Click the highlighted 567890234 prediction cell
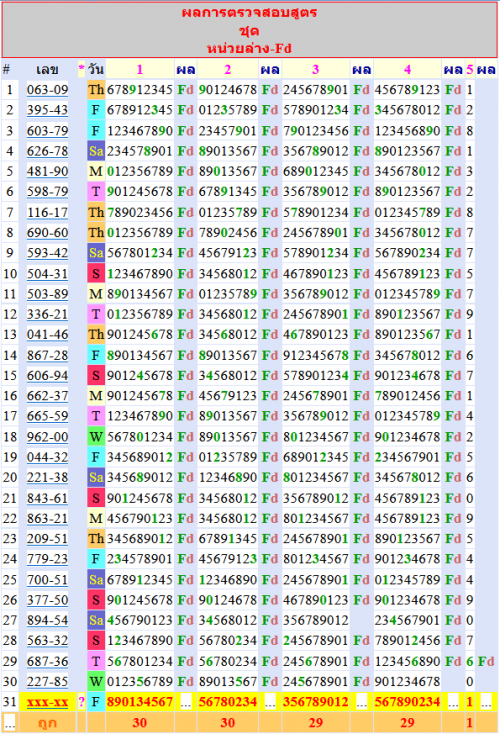The height and width of the screenshot is (734, 500). (x=407, y=702)
